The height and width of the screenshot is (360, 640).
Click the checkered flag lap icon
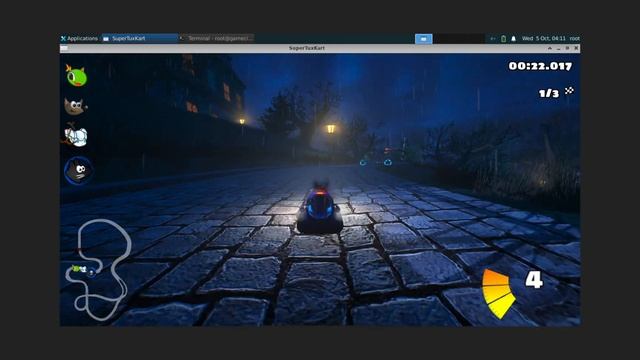569,91
